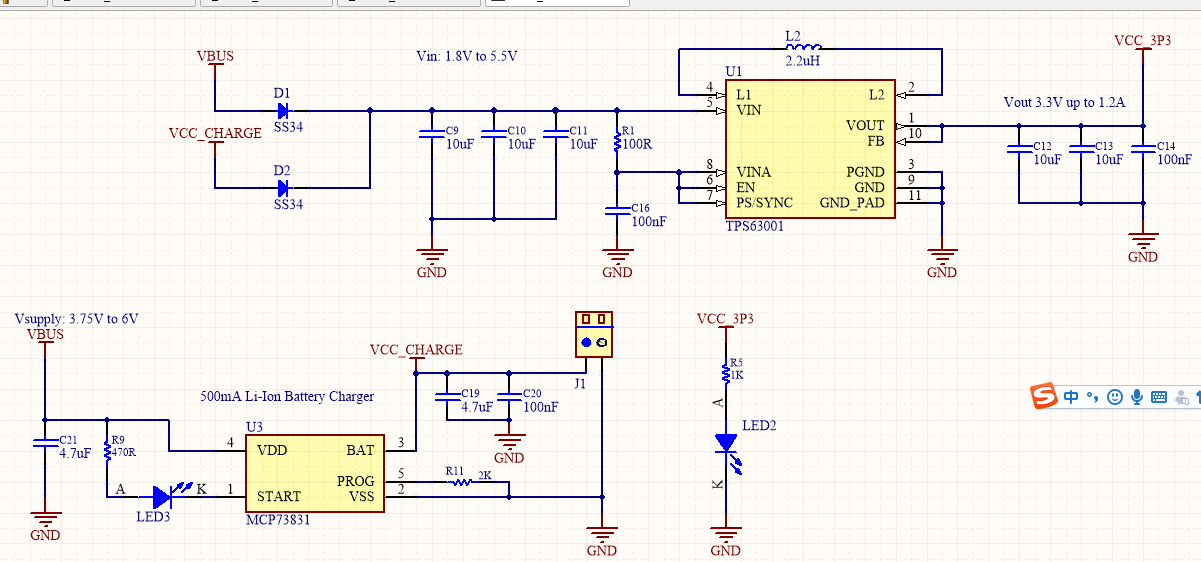Click the 'Vsupply: 3.75V to 6V' note
Image resolution: width=1201 pixels, height=562 pixels.
(76, 319)
